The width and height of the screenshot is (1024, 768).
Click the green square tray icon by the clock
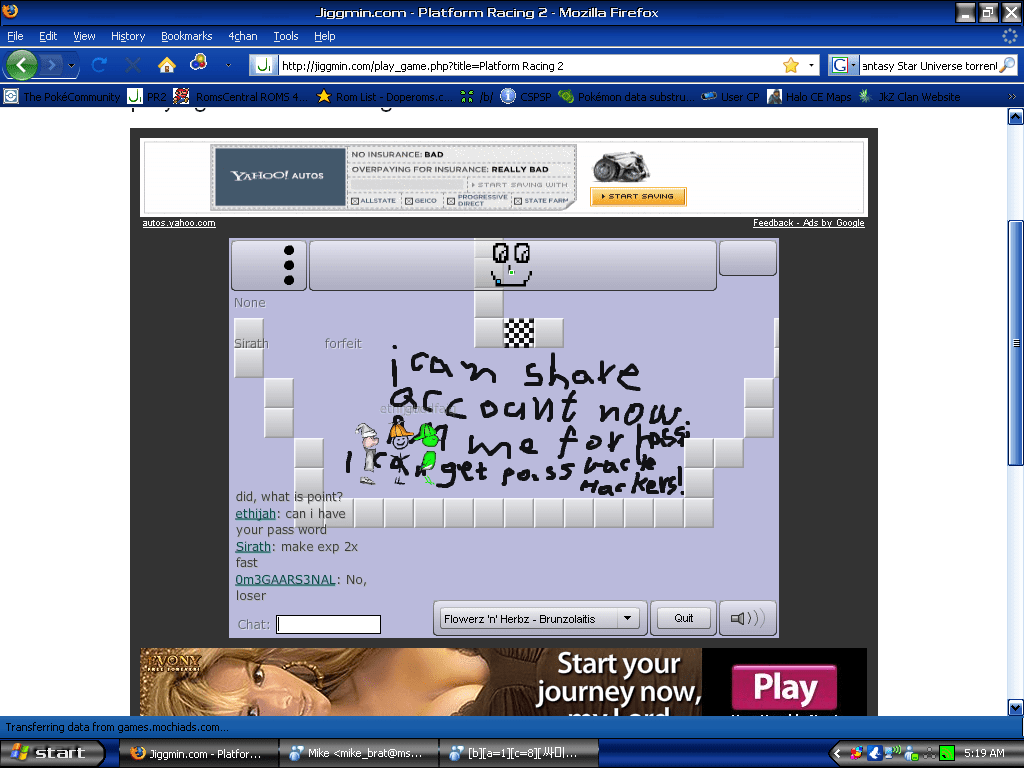(x=947, y=754)
